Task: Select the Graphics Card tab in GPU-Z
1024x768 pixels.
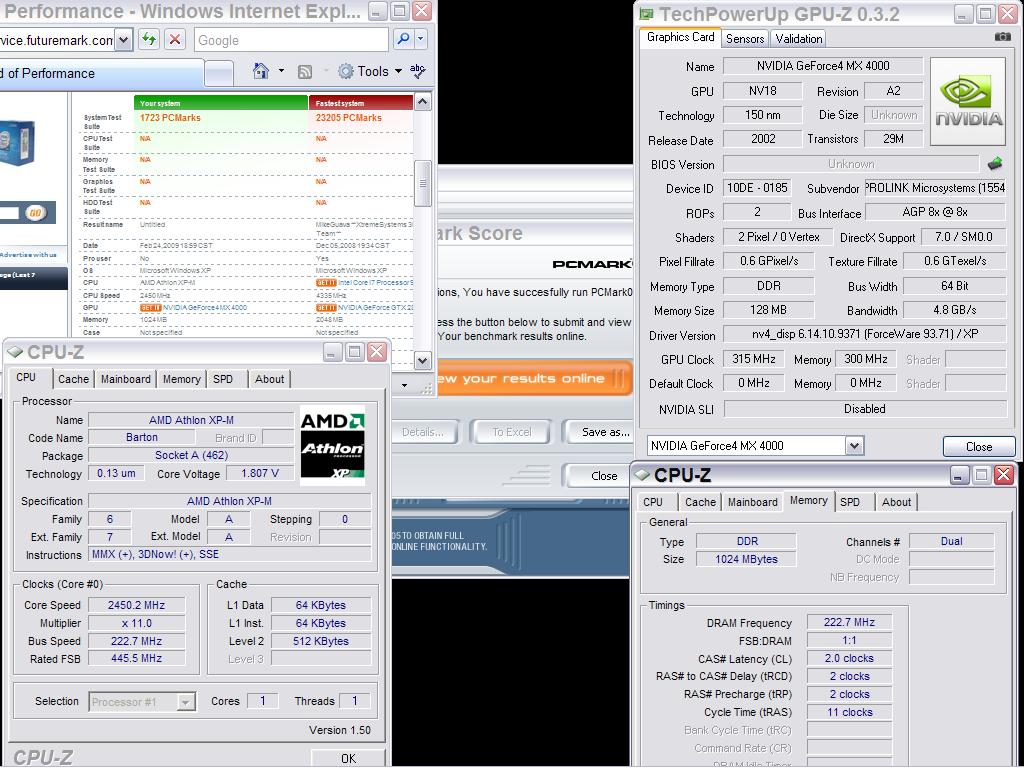Action: [x=680, y=37]
